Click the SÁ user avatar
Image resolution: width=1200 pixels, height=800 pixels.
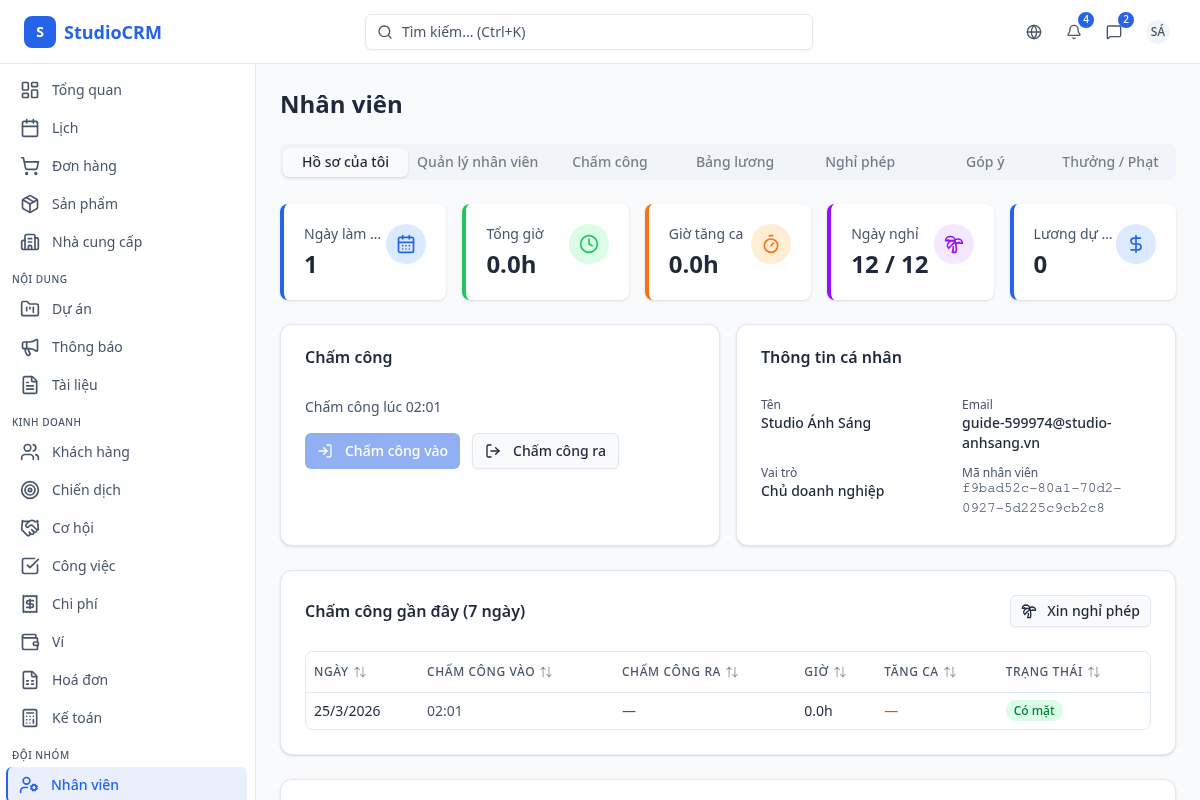click(1157, 32)
